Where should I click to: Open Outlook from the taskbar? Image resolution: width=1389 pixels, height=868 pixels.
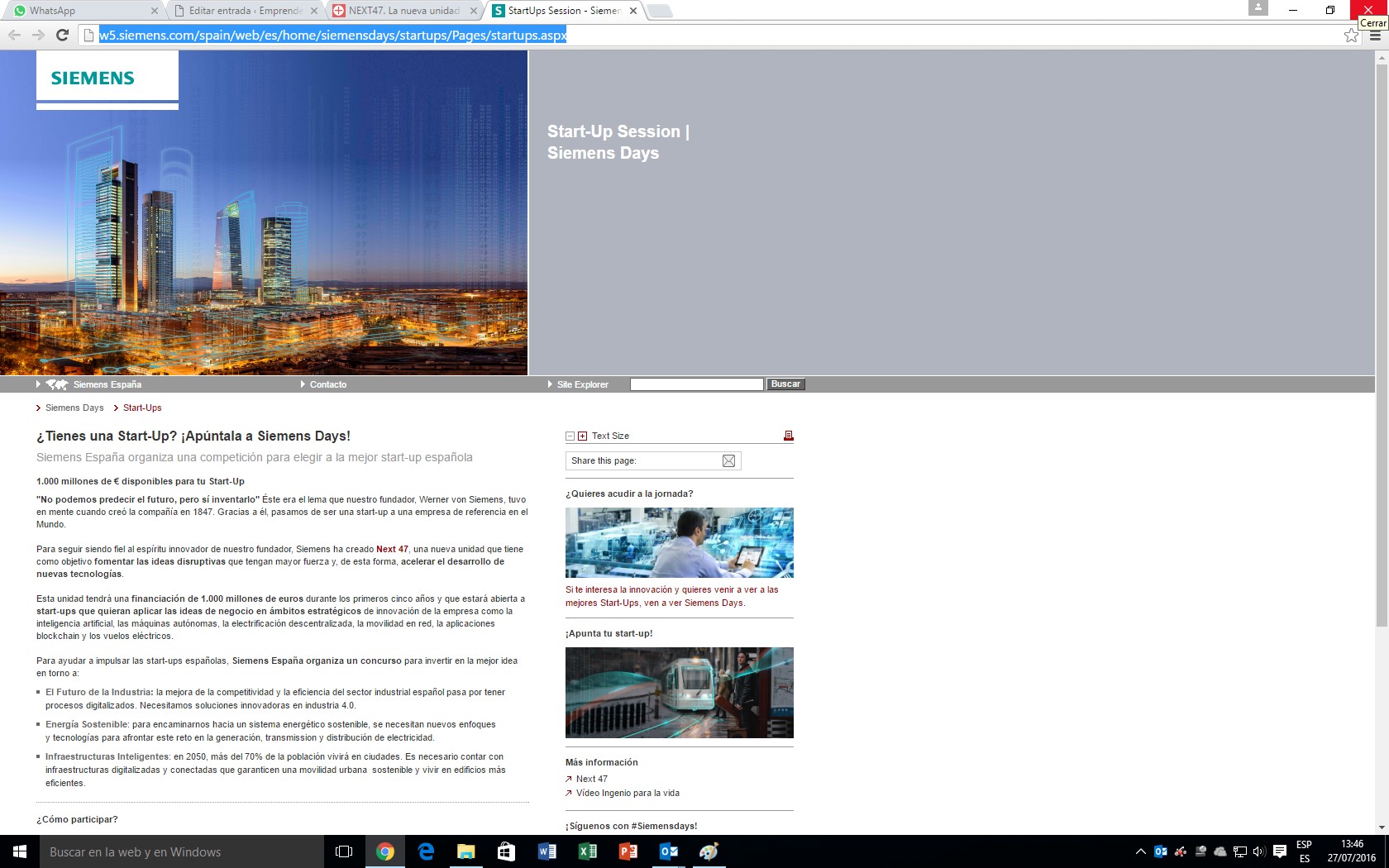(668, 851)
